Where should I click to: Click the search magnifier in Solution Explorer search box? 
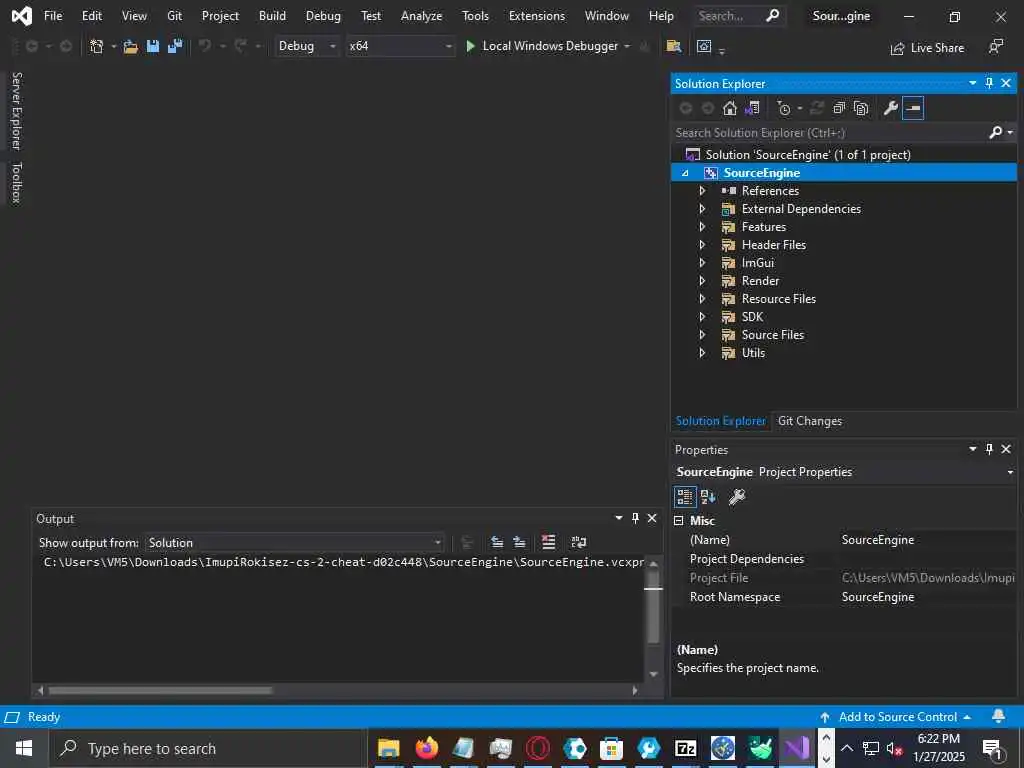click(x=995, y=133)
